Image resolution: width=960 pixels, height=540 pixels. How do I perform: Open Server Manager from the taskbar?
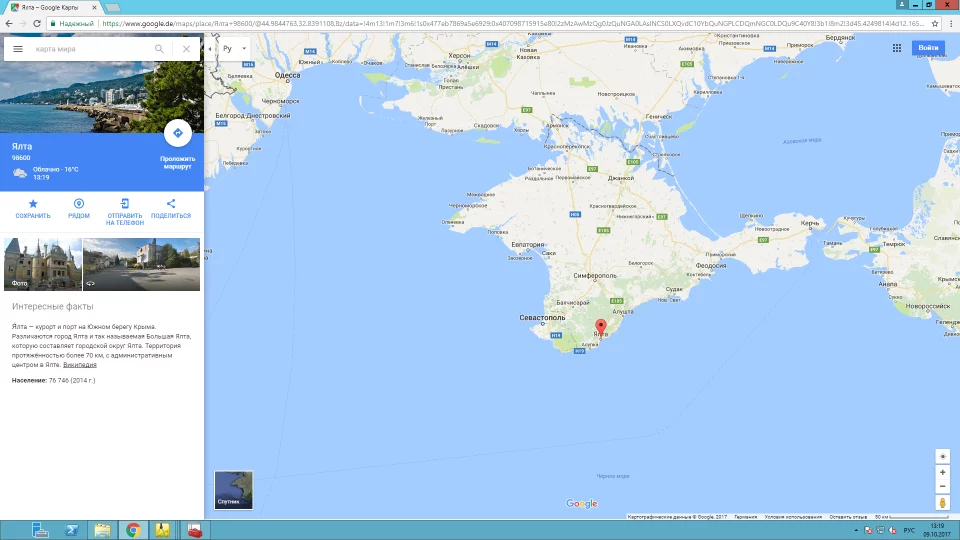click(x=40, y=530)
